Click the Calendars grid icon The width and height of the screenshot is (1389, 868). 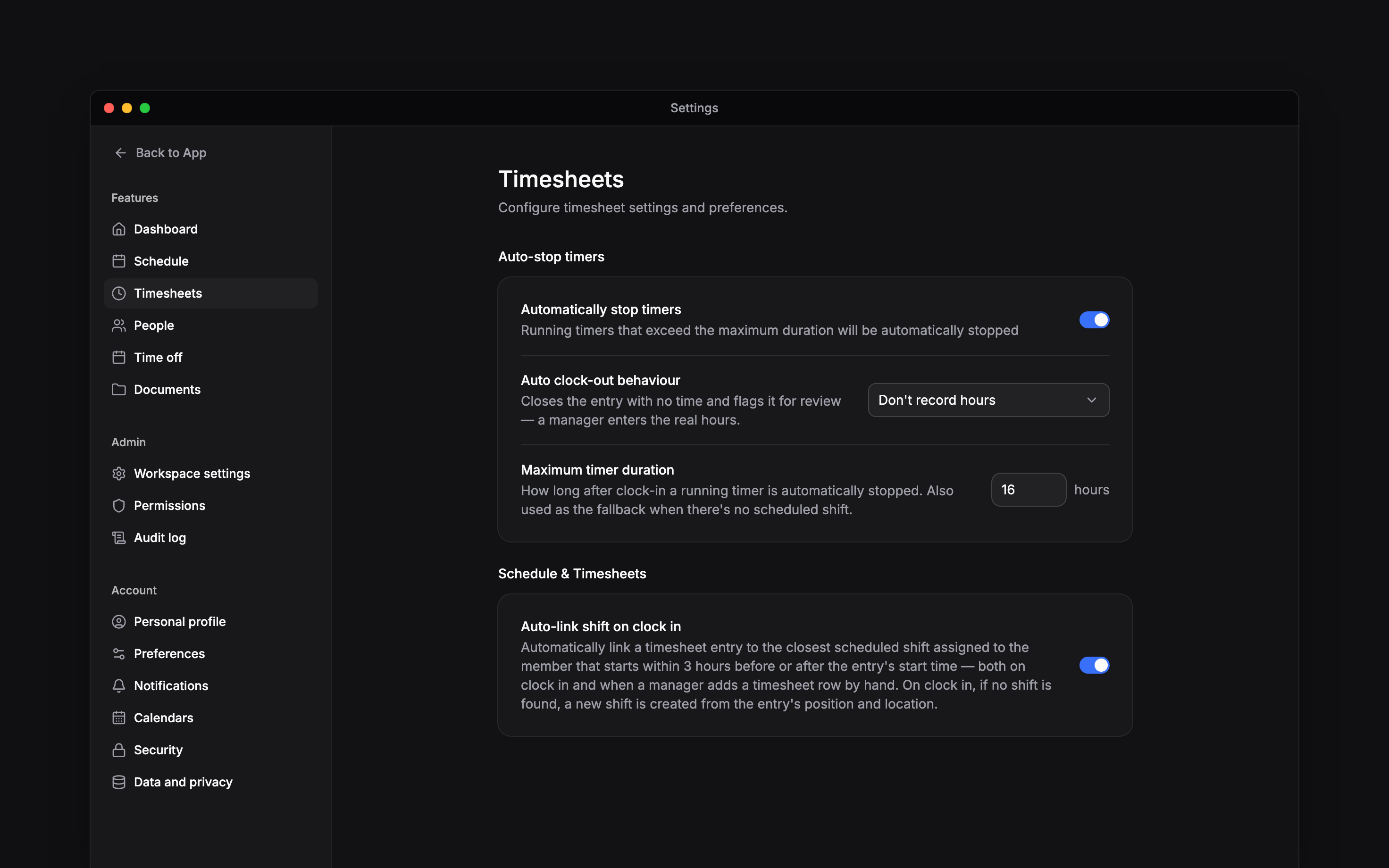click(119, 718)
